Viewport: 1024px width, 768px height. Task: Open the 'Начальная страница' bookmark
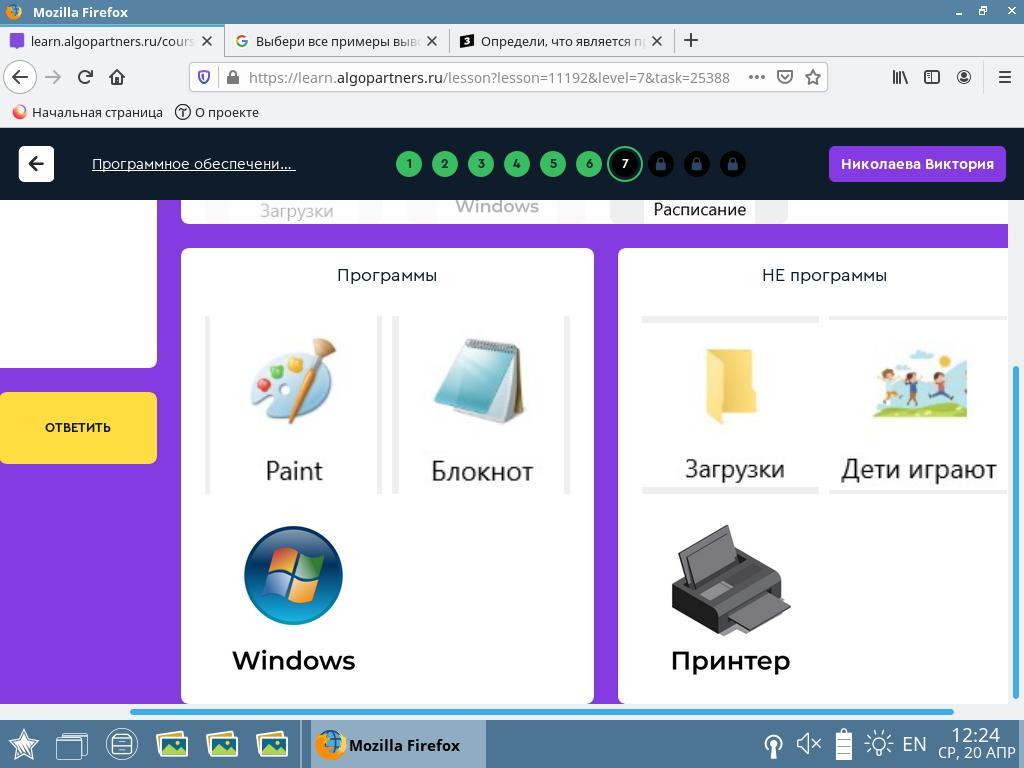pyautogui.click(x=88, y=112)
